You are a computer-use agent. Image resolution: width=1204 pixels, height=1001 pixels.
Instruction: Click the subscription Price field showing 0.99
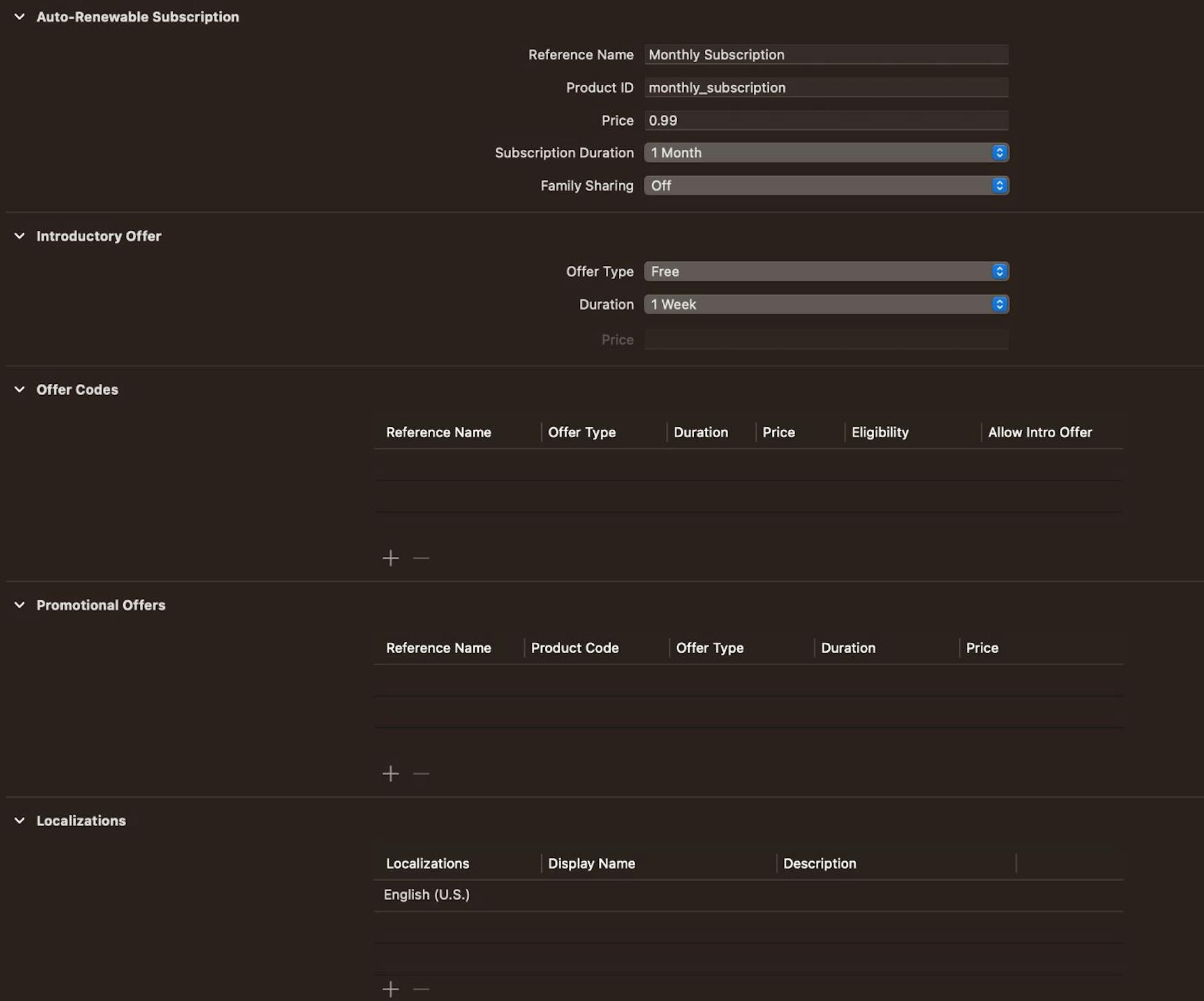pyautogui.click(x=826, y=120)
